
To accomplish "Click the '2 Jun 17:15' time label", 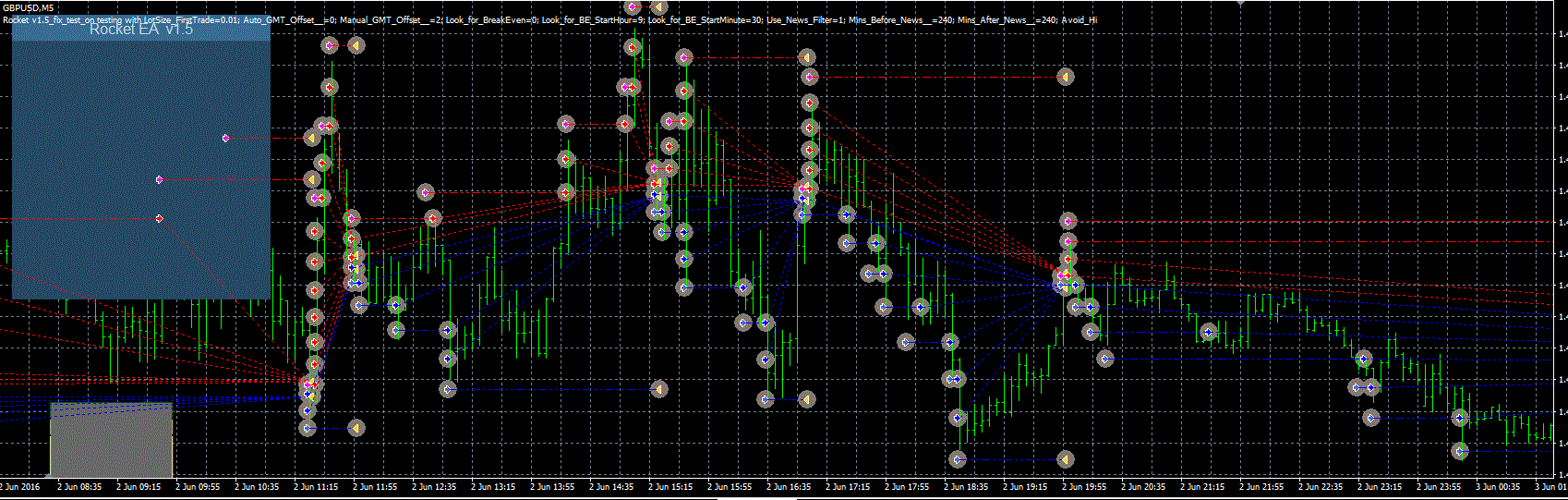I will [848, 486].
